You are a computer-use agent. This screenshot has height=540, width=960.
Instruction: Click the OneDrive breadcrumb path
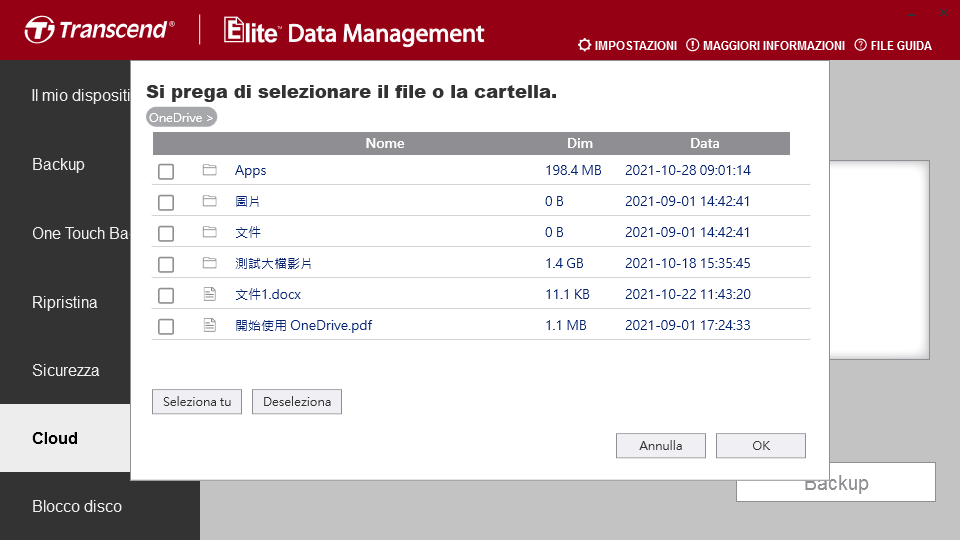pos(181,118)
